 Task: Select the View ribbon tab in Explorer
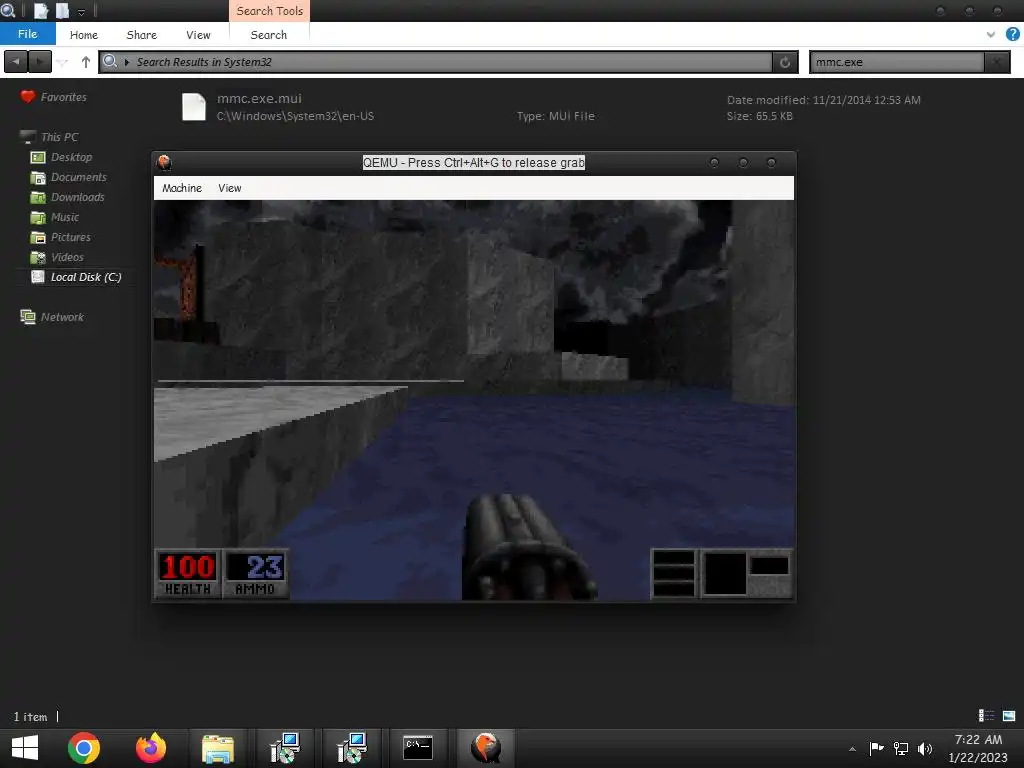click(x=198, y=35)
